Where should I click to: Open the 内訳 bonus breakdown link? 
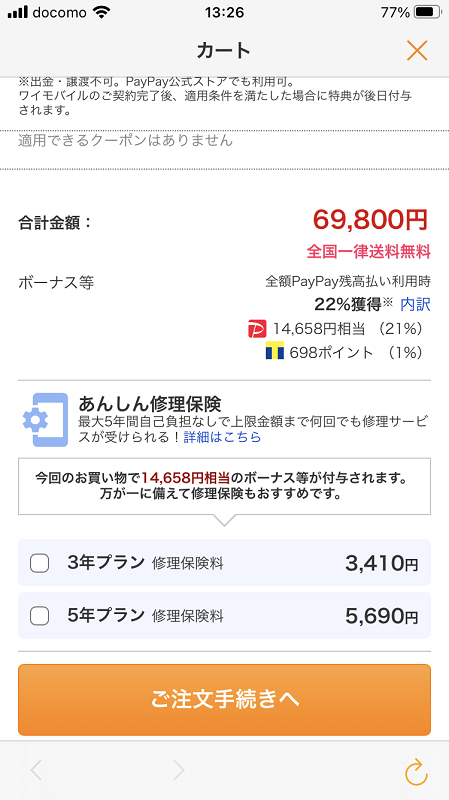click(x=415, y=305)
